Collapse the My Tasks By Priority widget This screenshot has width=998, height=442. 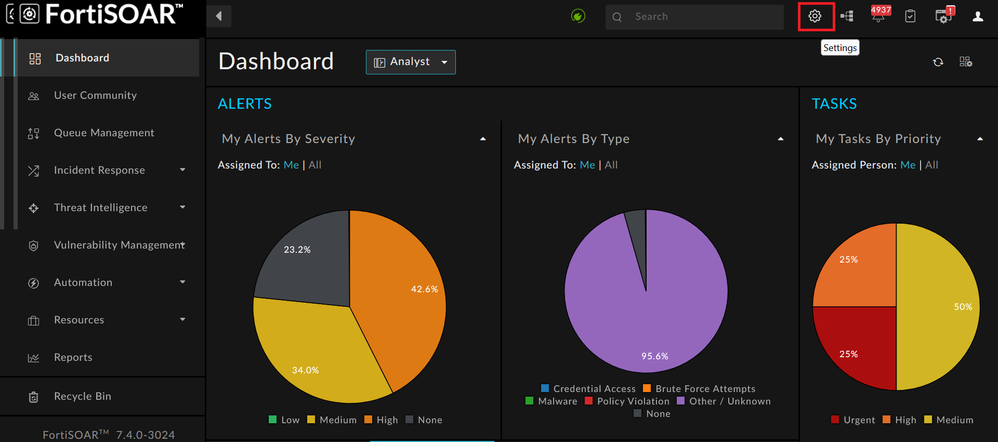[x=980, y=139]
